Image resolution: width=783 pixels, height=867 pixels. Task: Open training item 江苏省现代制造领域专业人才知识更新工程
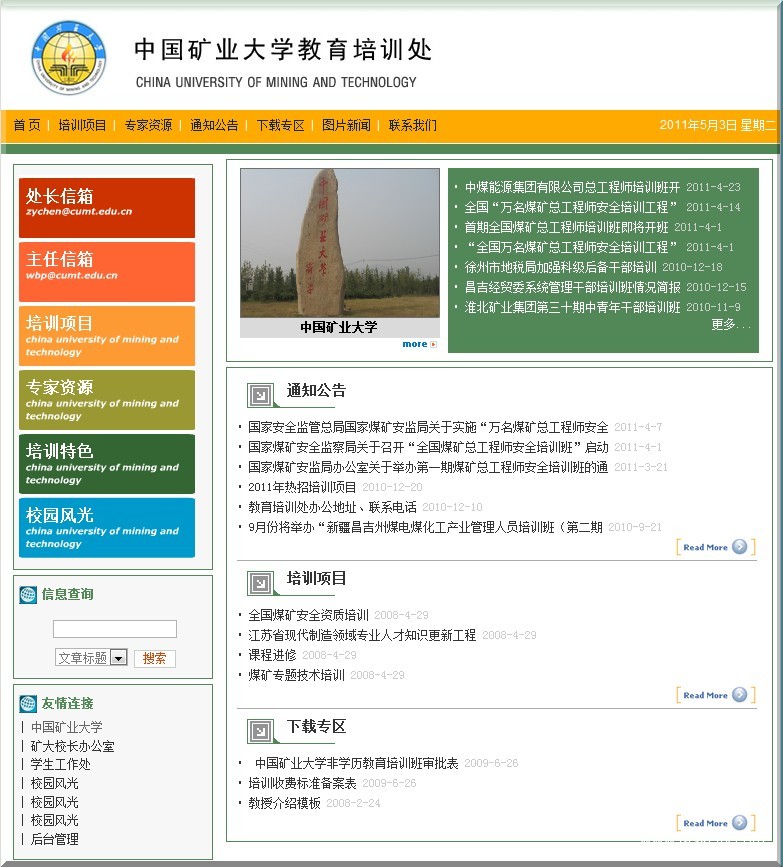click(x=362, y=635)
